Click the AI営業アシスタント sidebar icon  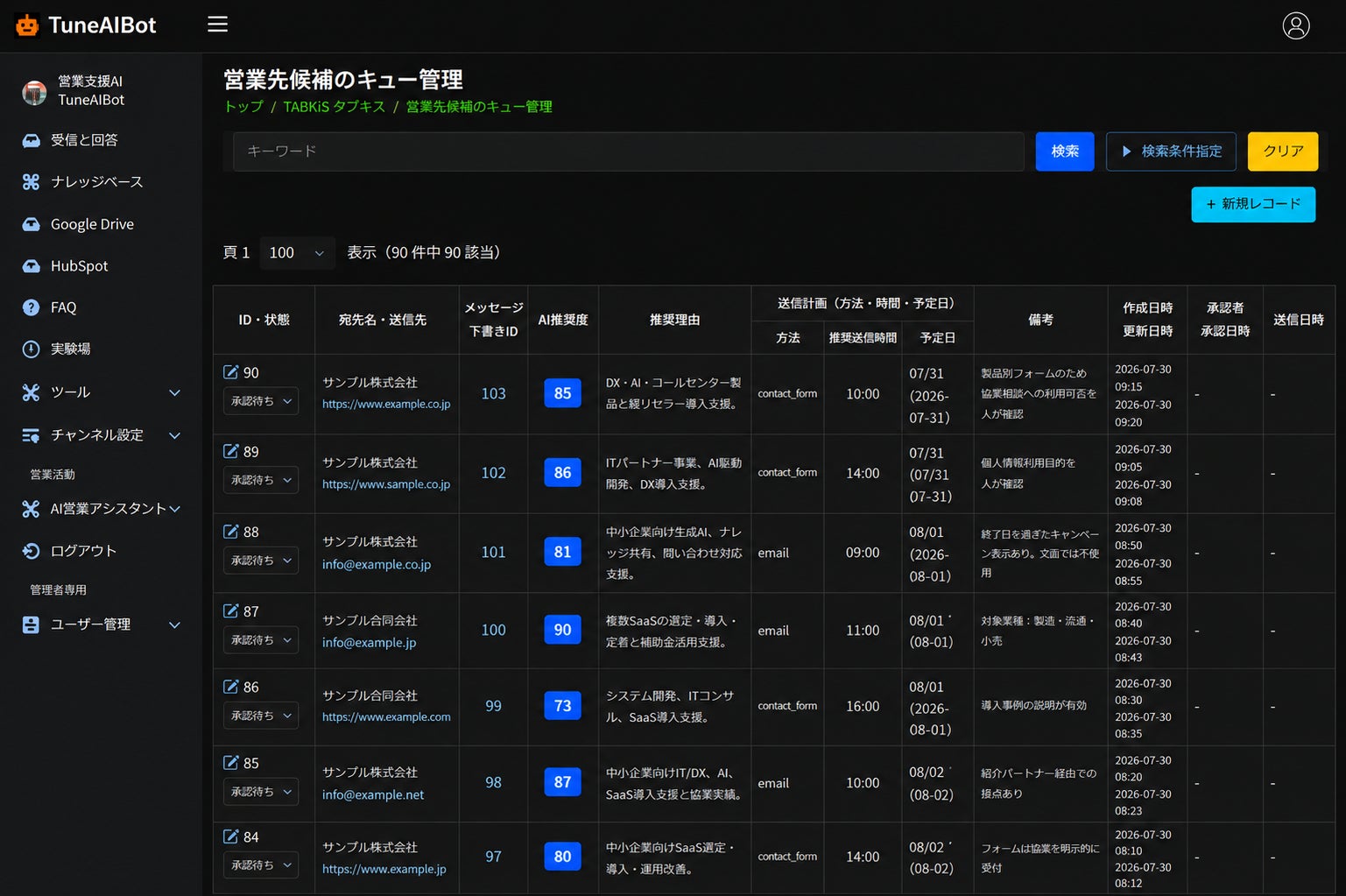coord(31,509)
